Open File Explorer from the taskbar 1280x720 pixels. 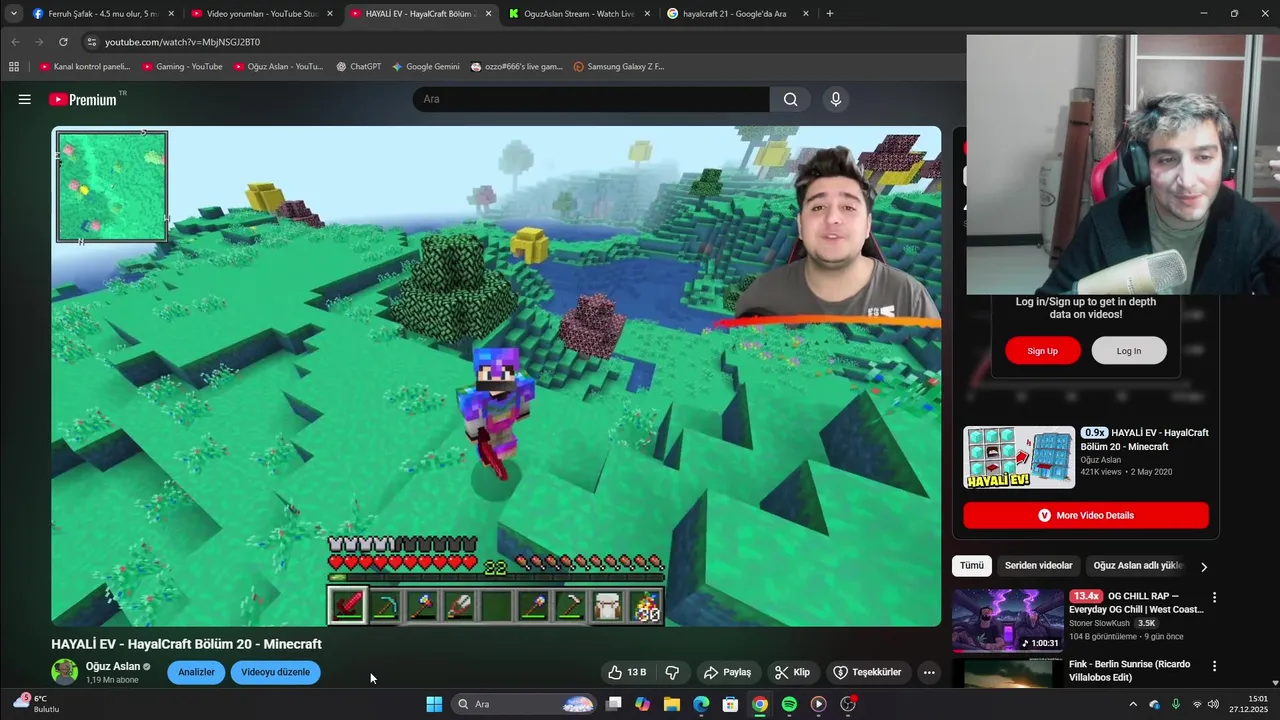tap(671, 704)
